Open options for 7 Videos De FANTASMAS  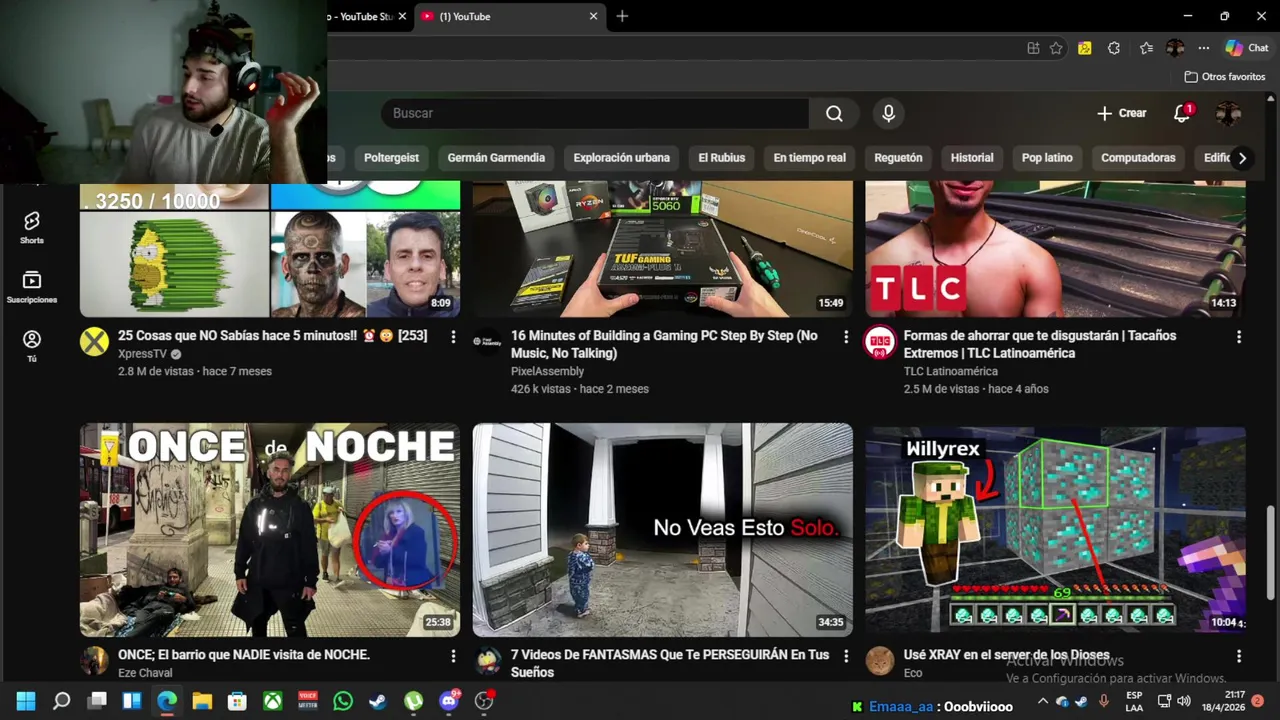(x=846, y=656)
